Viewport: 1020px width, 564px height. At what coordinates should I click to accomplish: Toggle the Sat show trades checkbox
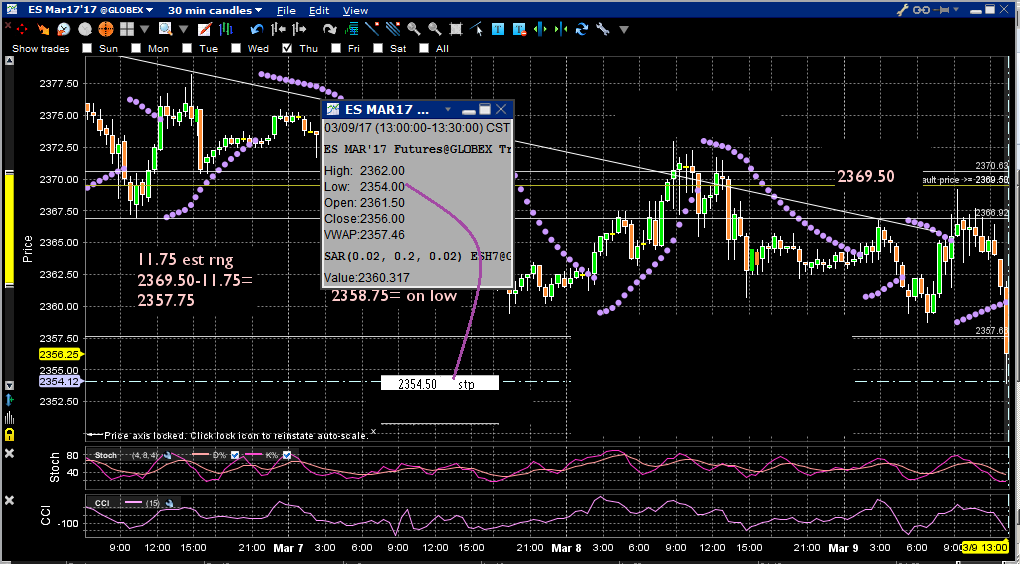377,48
